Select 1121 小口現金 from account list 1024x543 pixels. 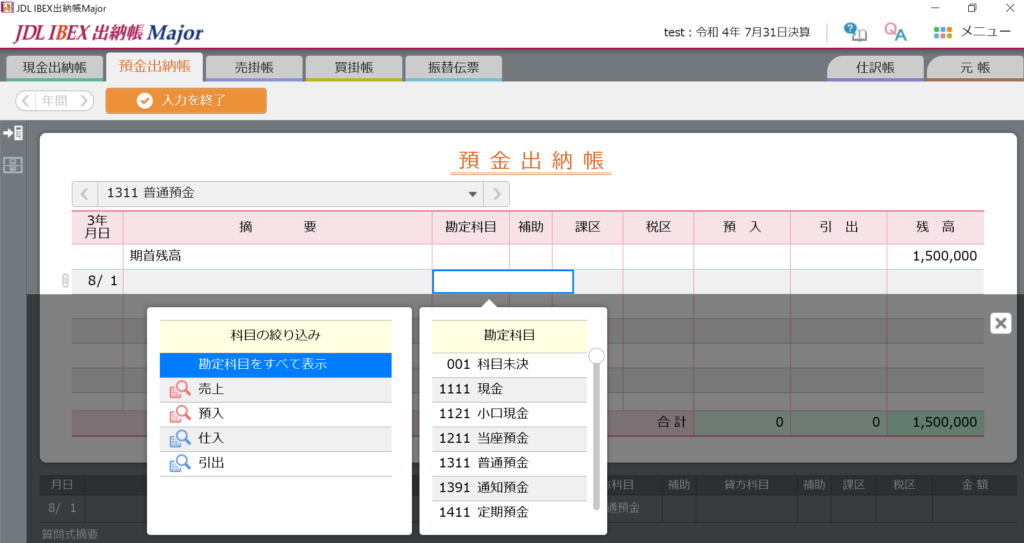point(509,414)
